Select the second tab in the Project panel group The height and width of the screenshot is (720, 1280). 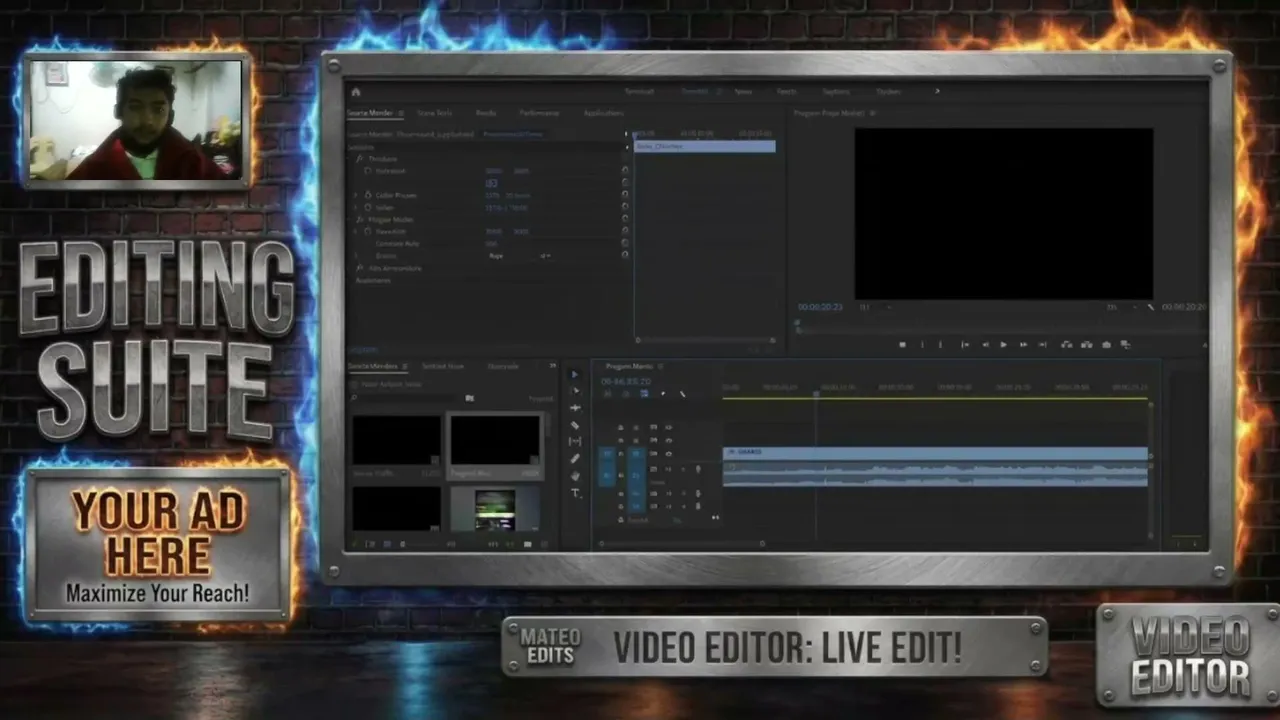[x=442, y=367]
